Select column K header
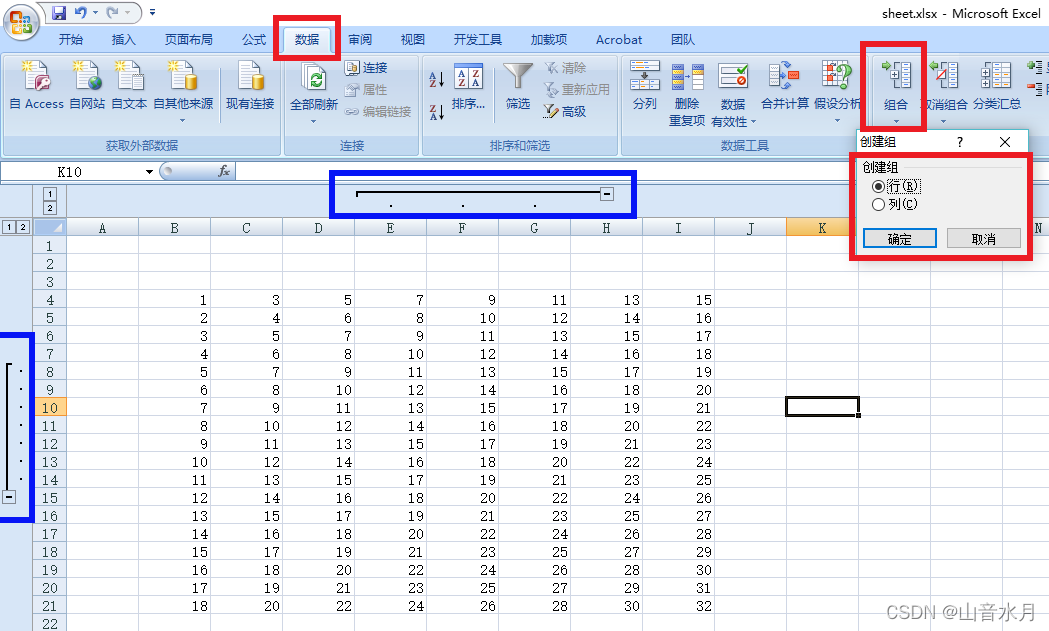1049x631 pixels. tap(822, 228)
